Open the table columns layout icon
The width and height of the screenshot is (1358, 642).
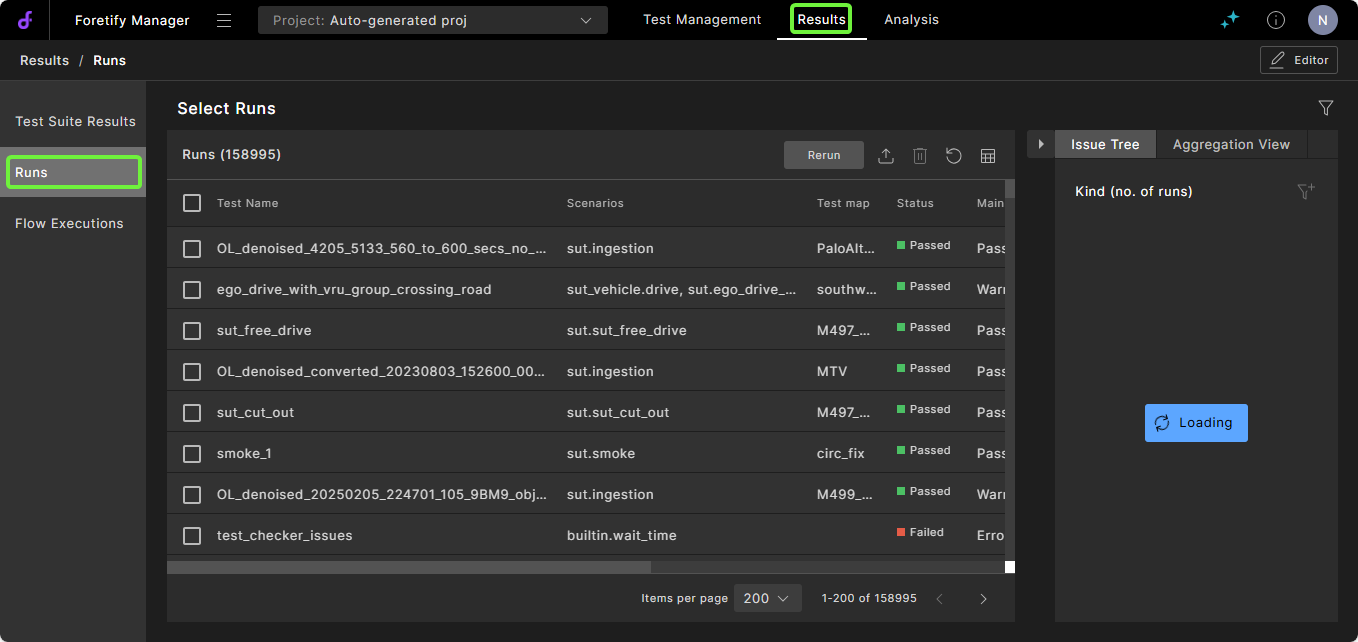[x=988, y=156]
